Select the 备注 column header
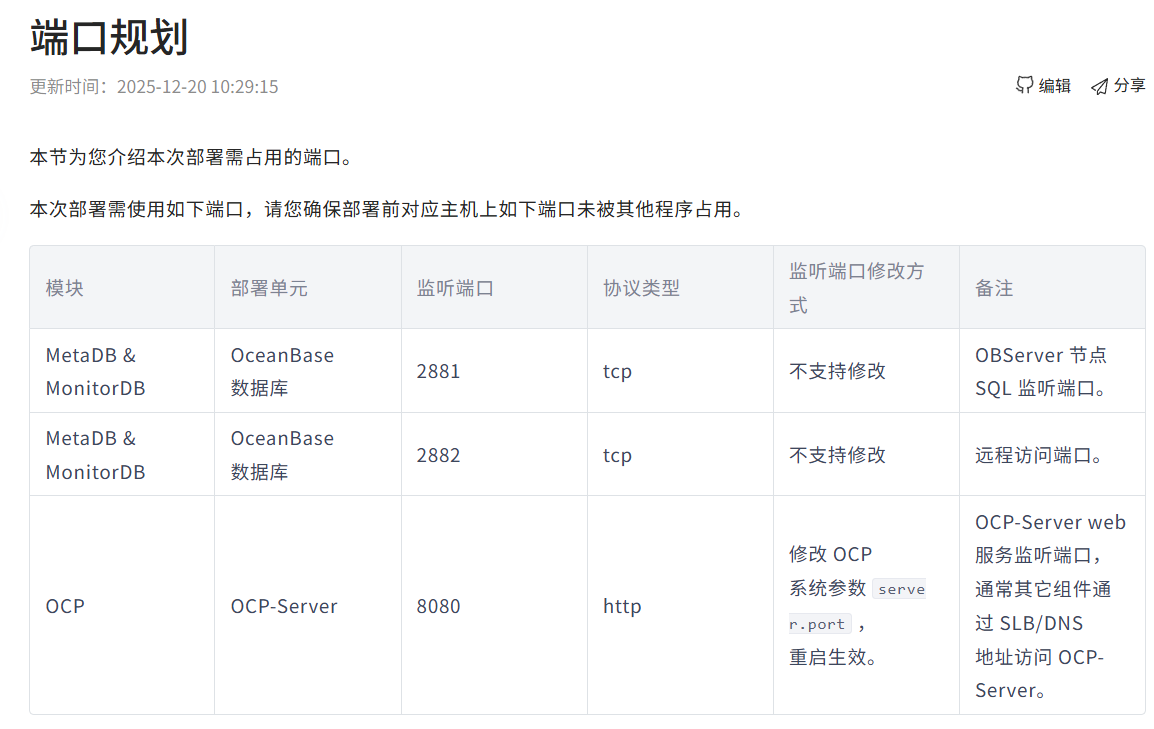The image size is (1154, 729). (994, 288)
